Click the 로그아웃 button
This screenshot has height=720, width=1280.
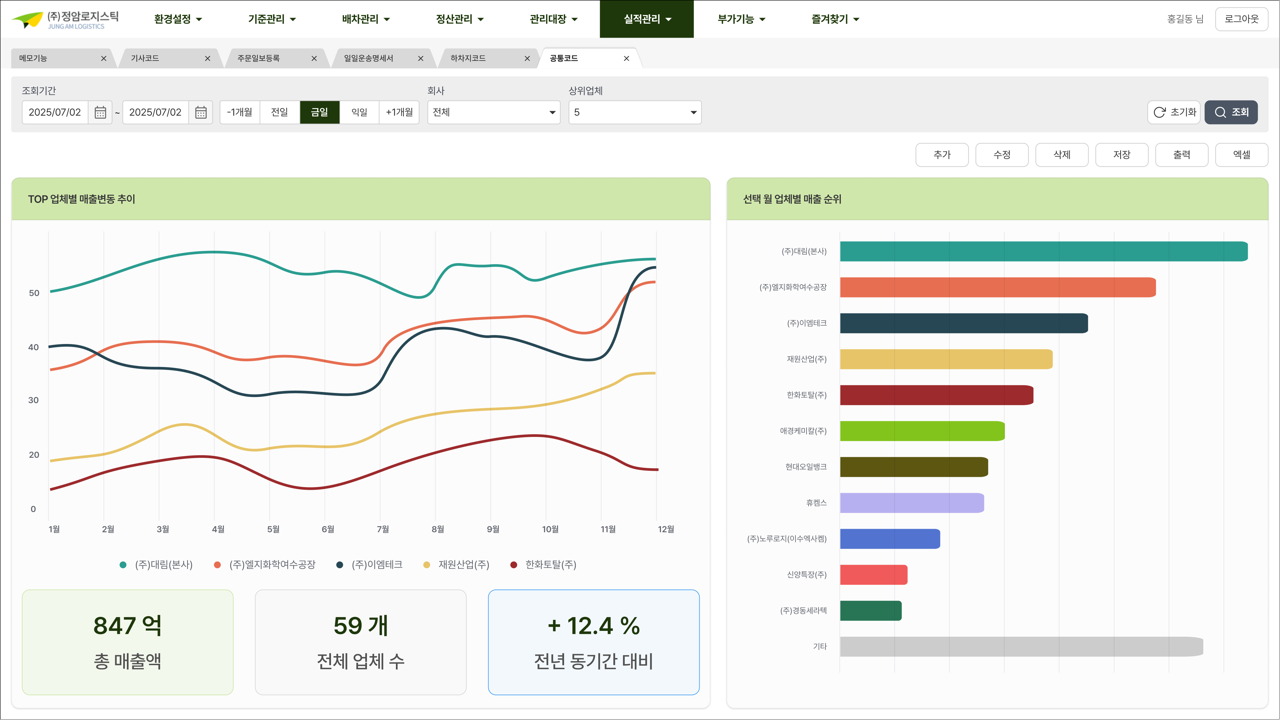(1242, 19)
